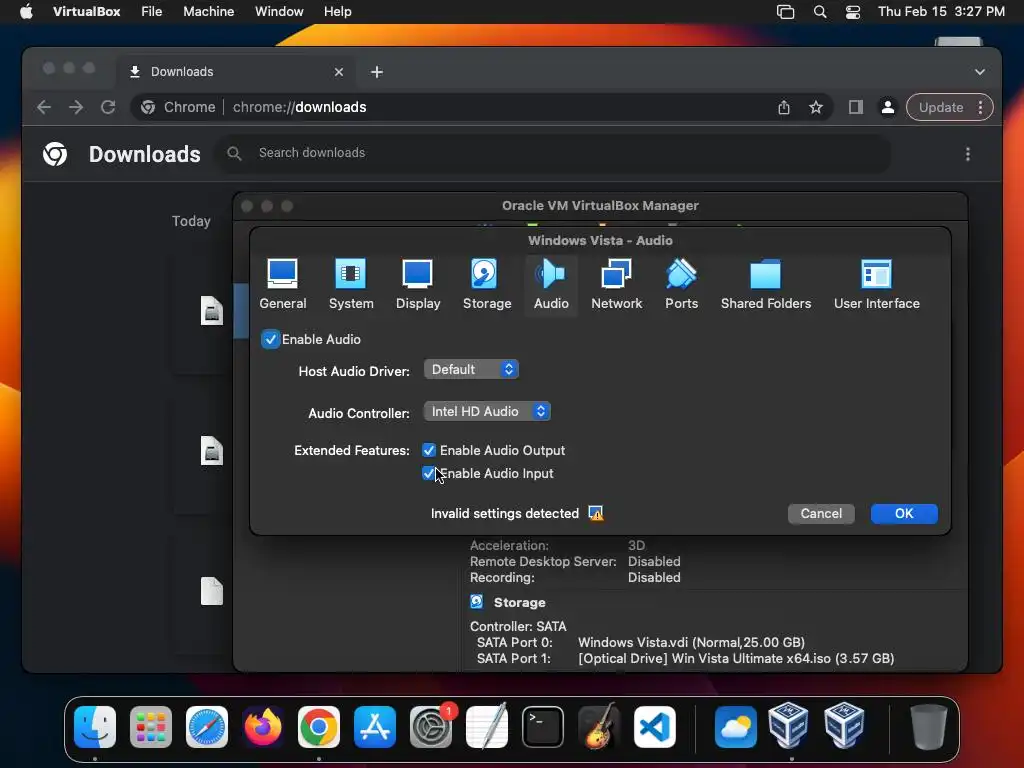Bookmark this page with the star icon
1024x768 pixels.
(816, 107)
